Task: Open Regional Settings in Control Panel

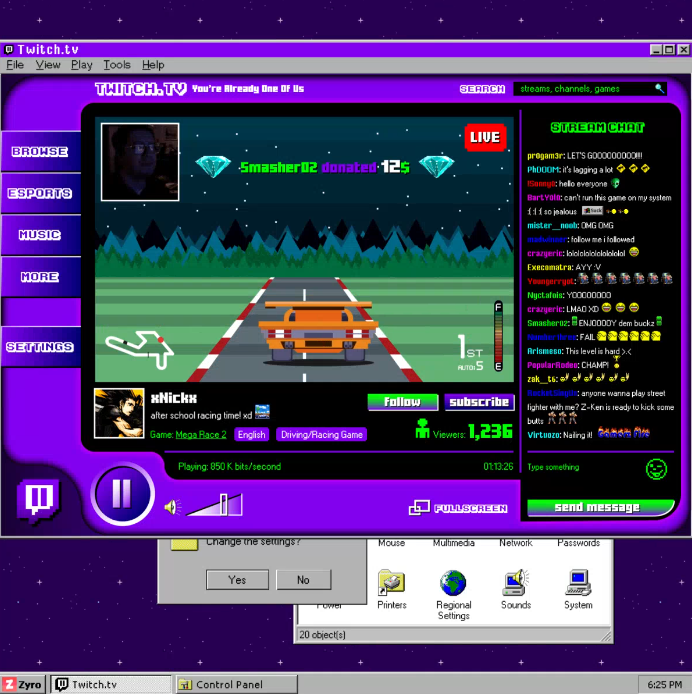Action: 453,594
